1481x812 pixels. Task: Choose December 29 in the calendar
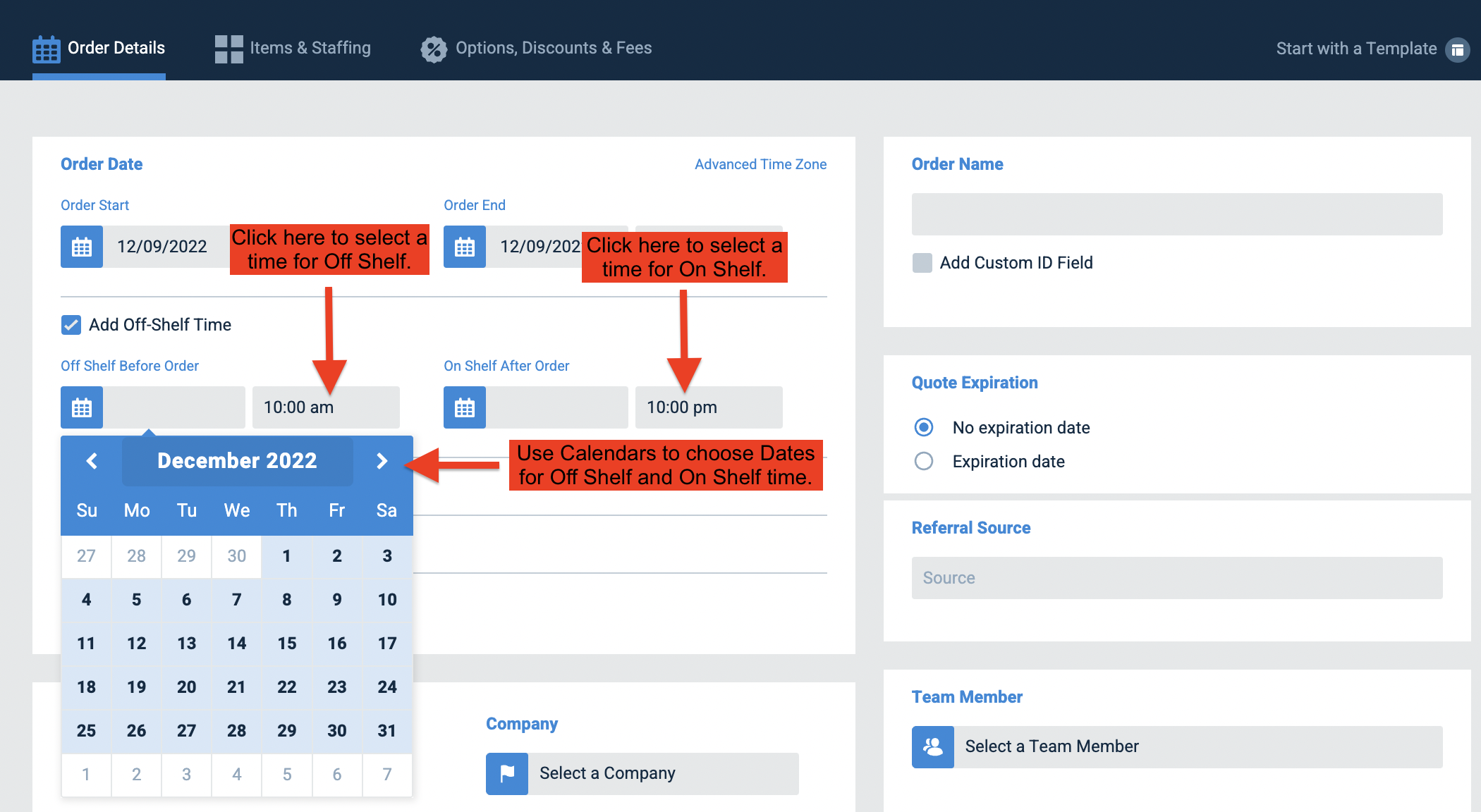tap(286, 731)
